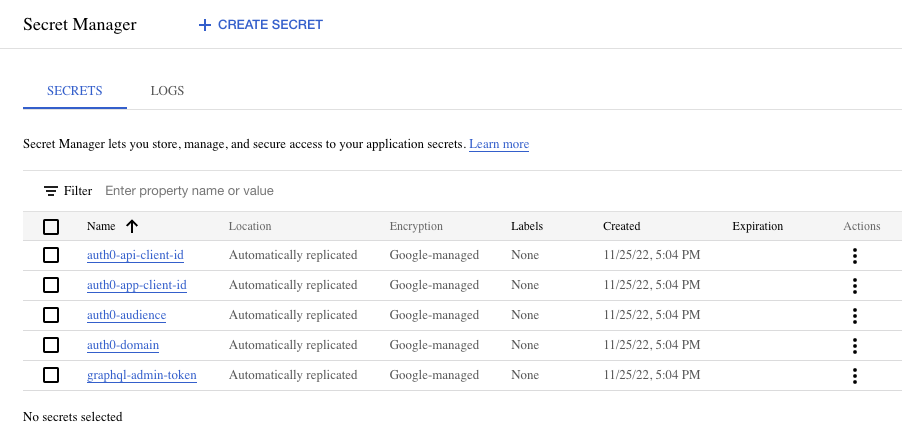Open actions menu for auth0-app-client-id
Viewport: 902px width, 437px height.
(855, 286)
